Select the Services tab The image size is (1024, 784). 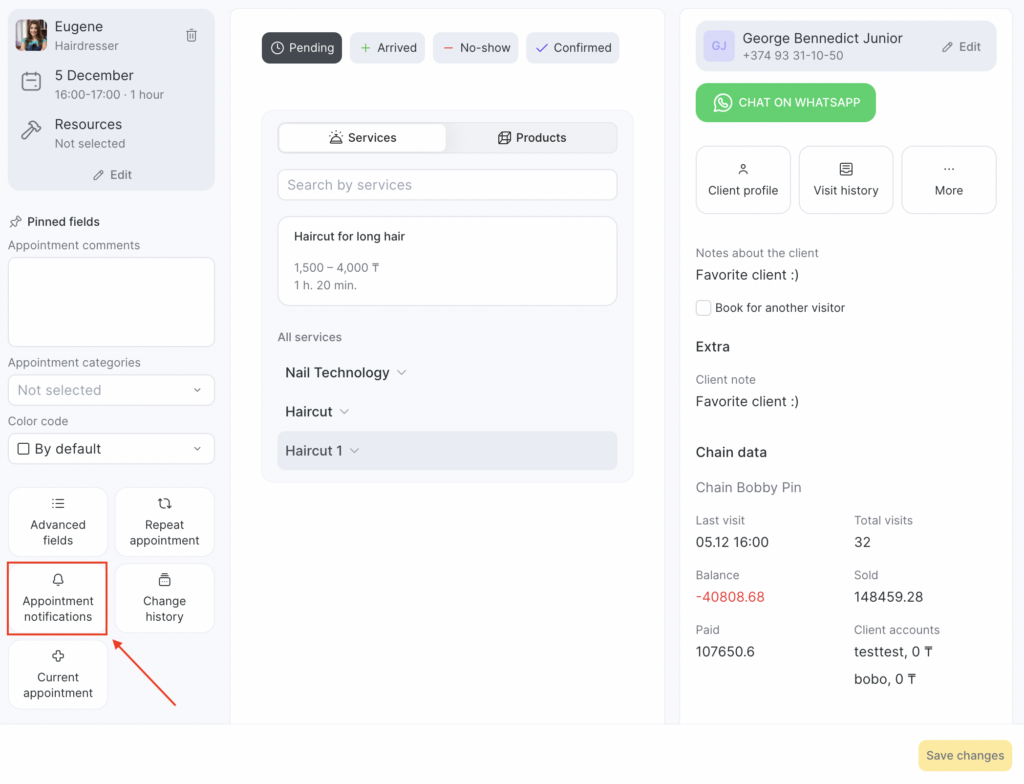pos(362,138)
